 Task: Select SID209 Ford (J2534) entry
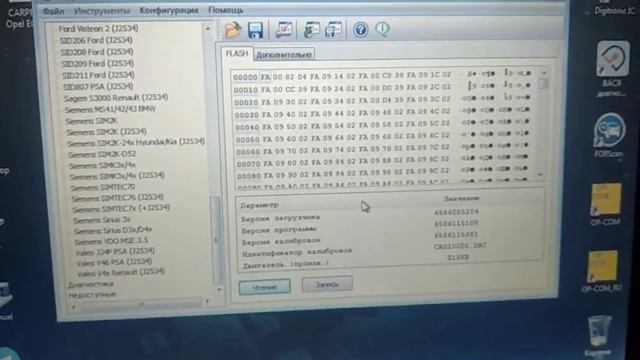[98, 63]
